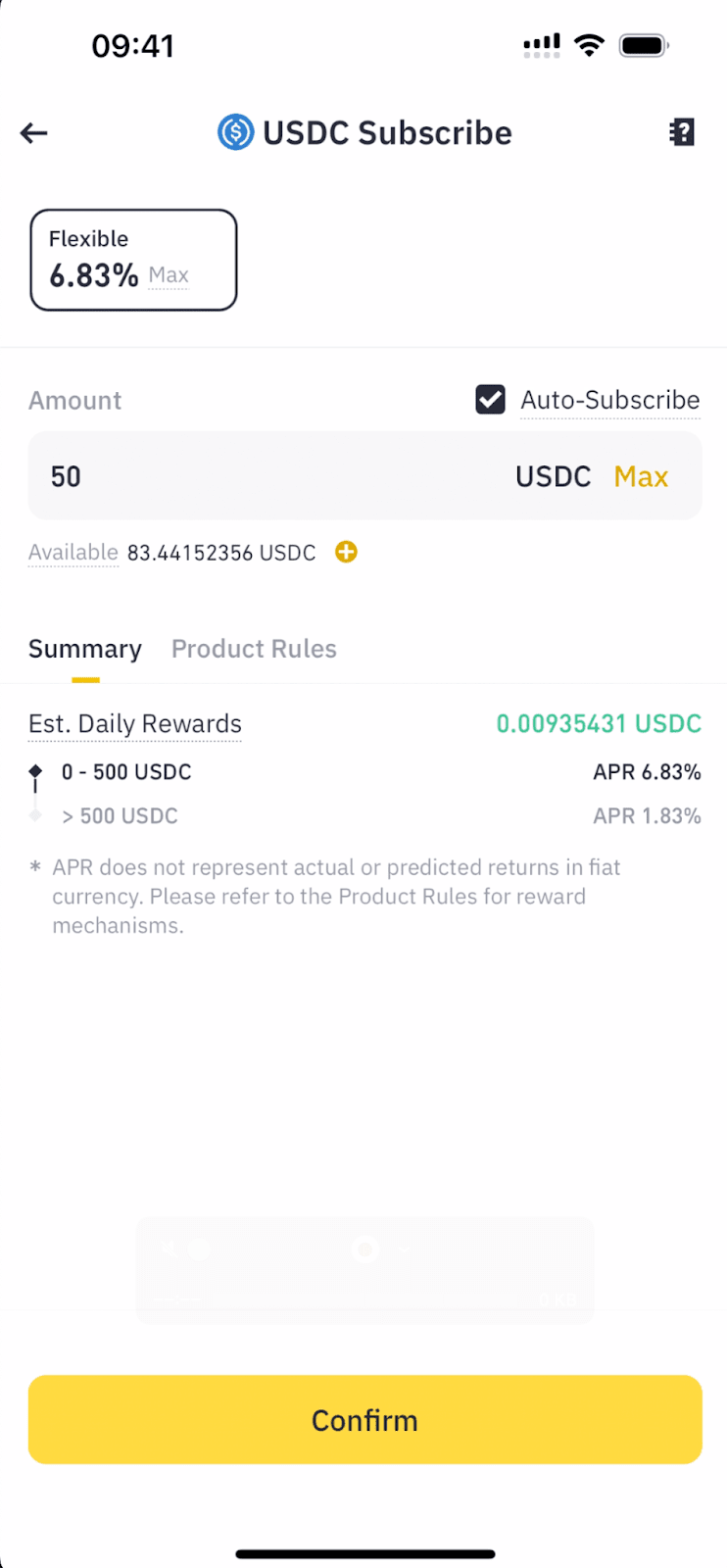Open the help guide icon at top right
727x1568 pixels.
click(682, 132)
